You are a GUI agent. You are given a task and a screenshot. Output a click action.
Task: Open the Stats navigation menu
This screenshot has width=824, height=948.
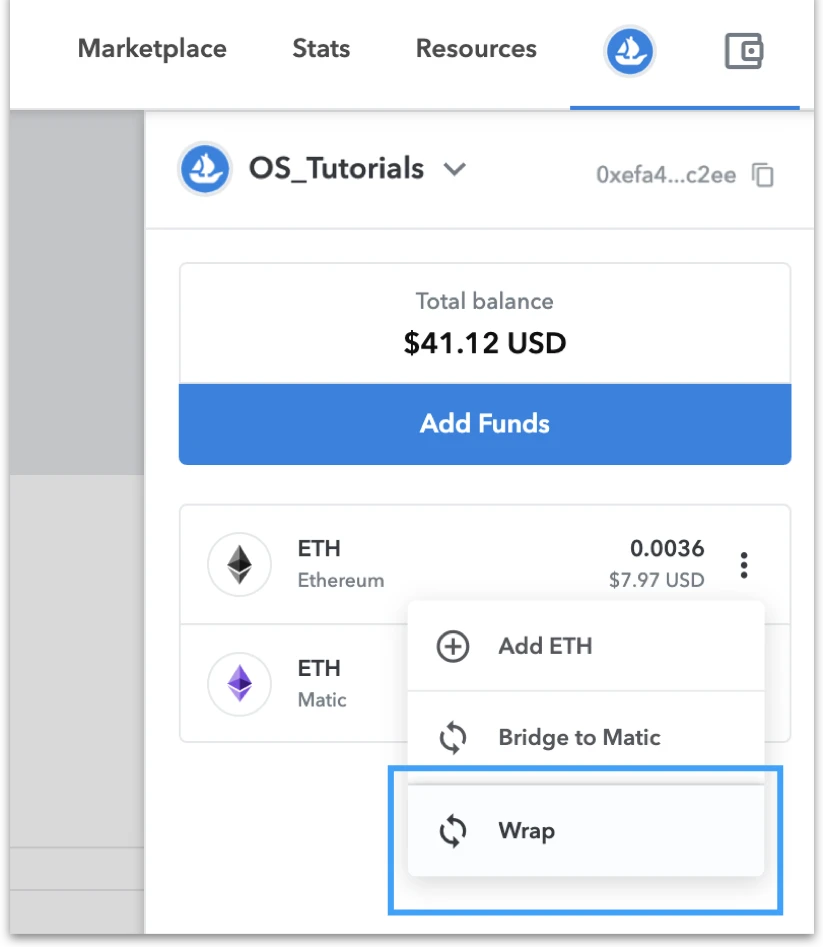point(321,49)
